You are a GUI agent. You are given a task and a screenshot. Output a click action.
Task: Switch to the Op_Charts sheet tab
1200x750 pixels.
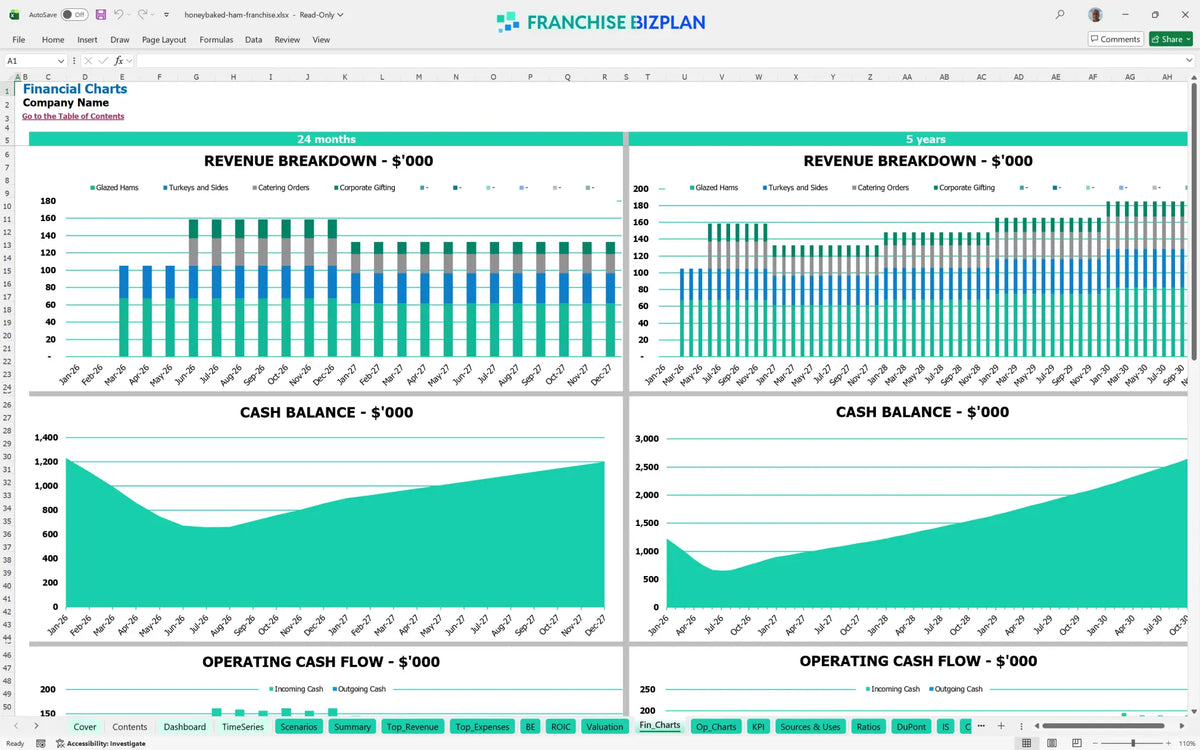click(x=715, y=727)
